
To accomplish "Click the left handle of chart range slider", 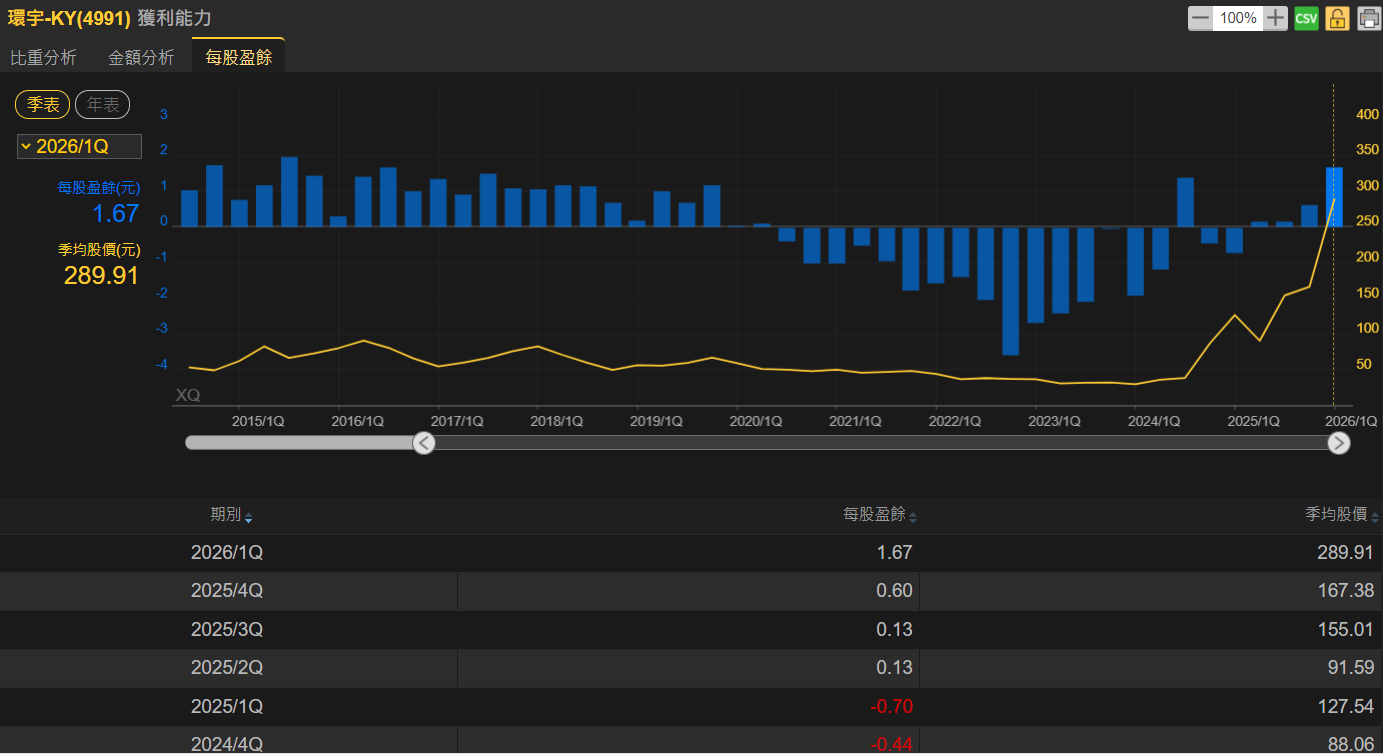I will point(424,443).
